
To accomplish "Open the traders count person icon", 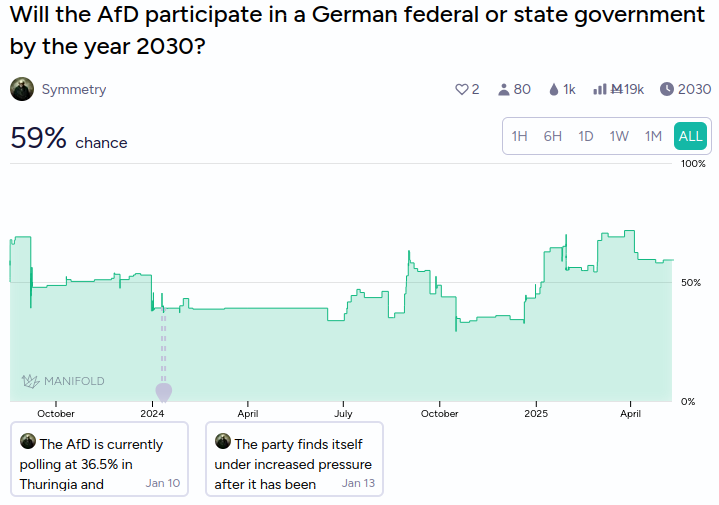I will 503,89.
